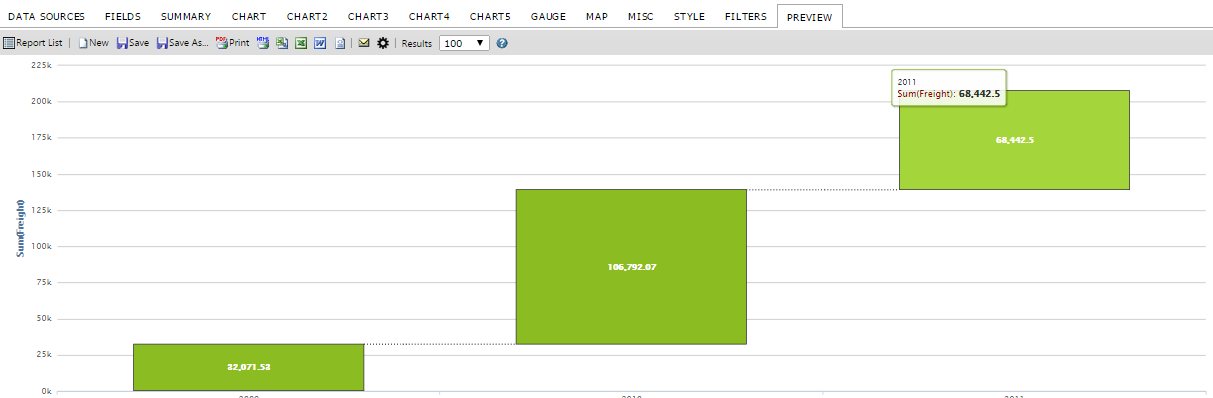This screenshot has width=1213, height=398.
Task: Export to Word document icon
Action: (320, 44)
